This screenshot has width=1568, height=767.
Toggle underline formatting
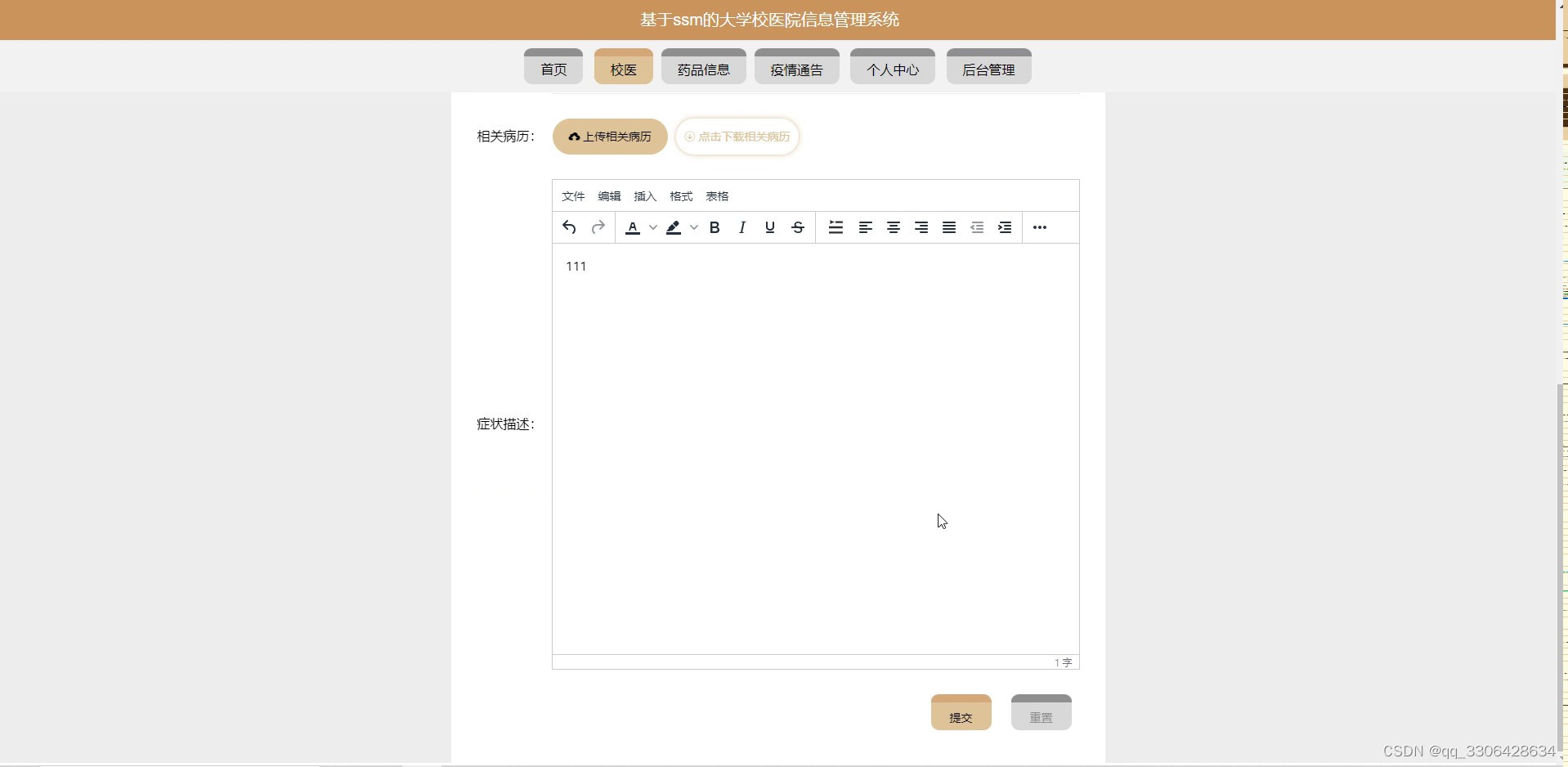pyautogui.click(x=770, y=227)
